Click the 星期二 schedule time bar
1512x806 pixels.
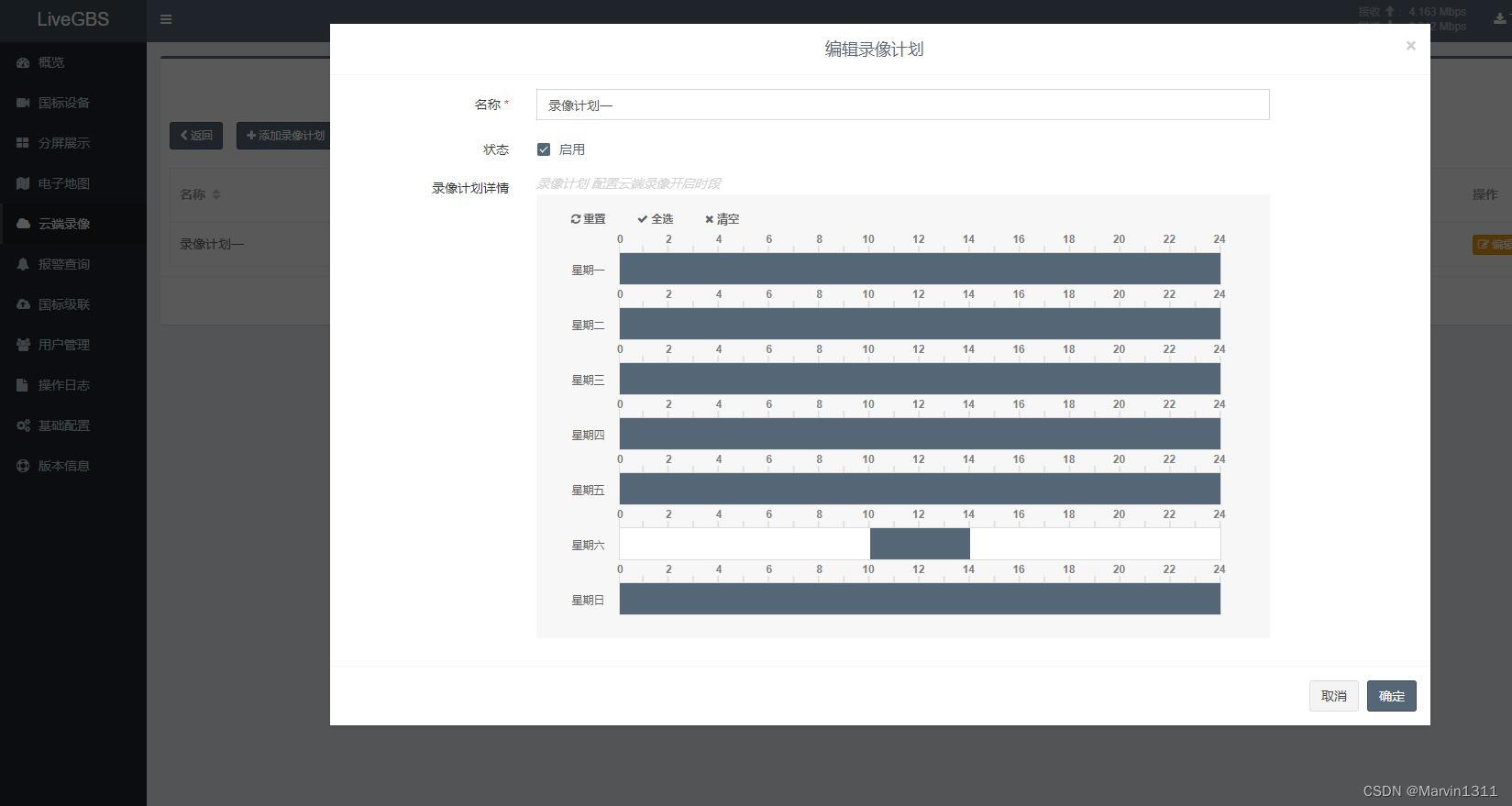[x=920, y=324]
